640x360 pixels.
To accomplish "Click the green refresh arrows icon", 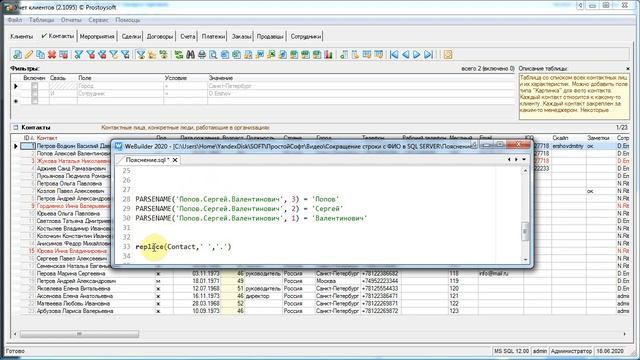I will [179, 54].
